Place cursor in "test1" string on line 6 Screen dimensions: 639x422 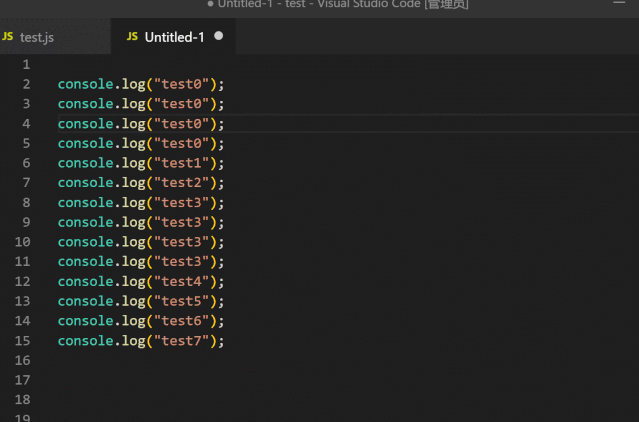click(181, 163)
